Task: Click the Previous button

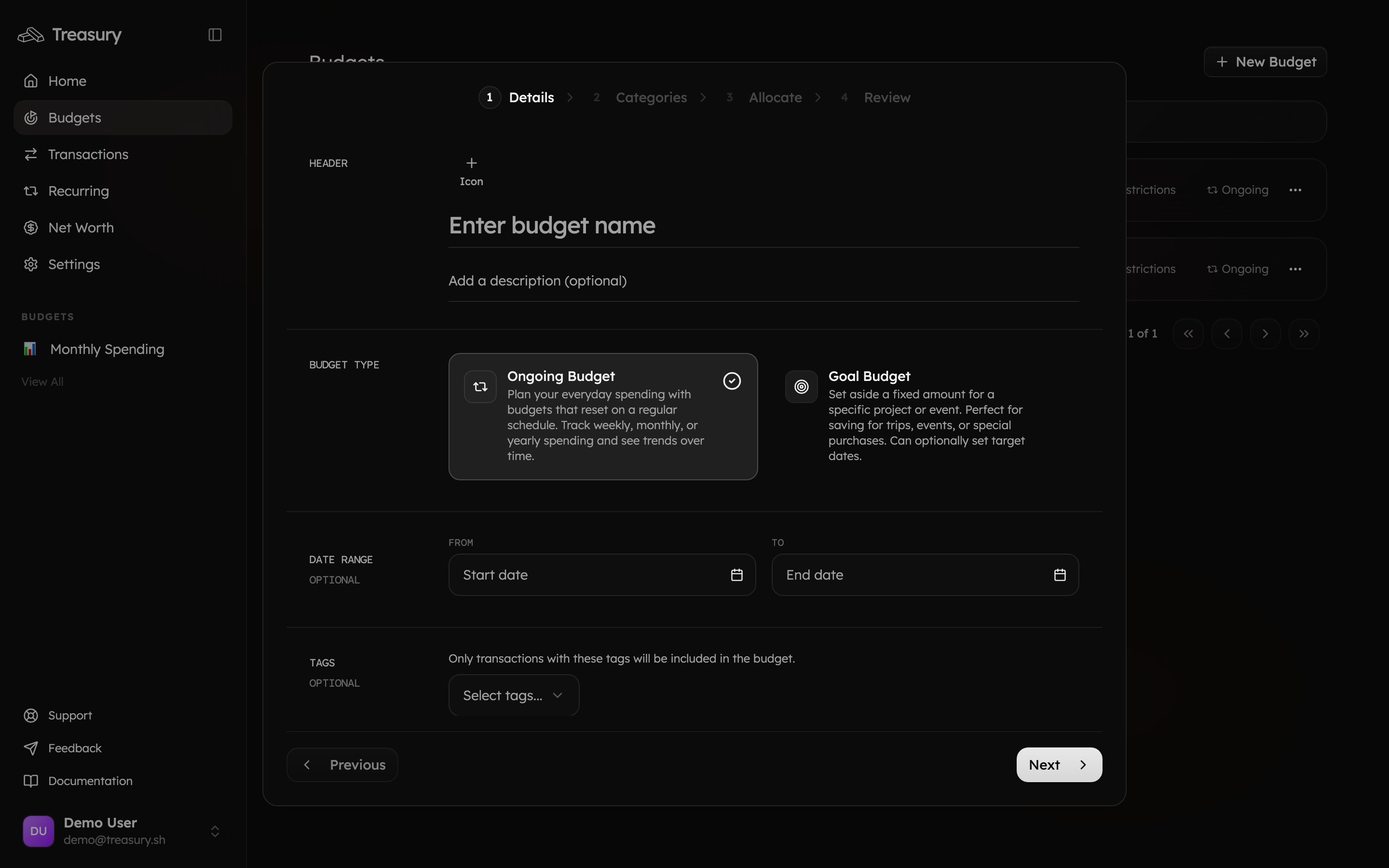Action: coord(342,765)
